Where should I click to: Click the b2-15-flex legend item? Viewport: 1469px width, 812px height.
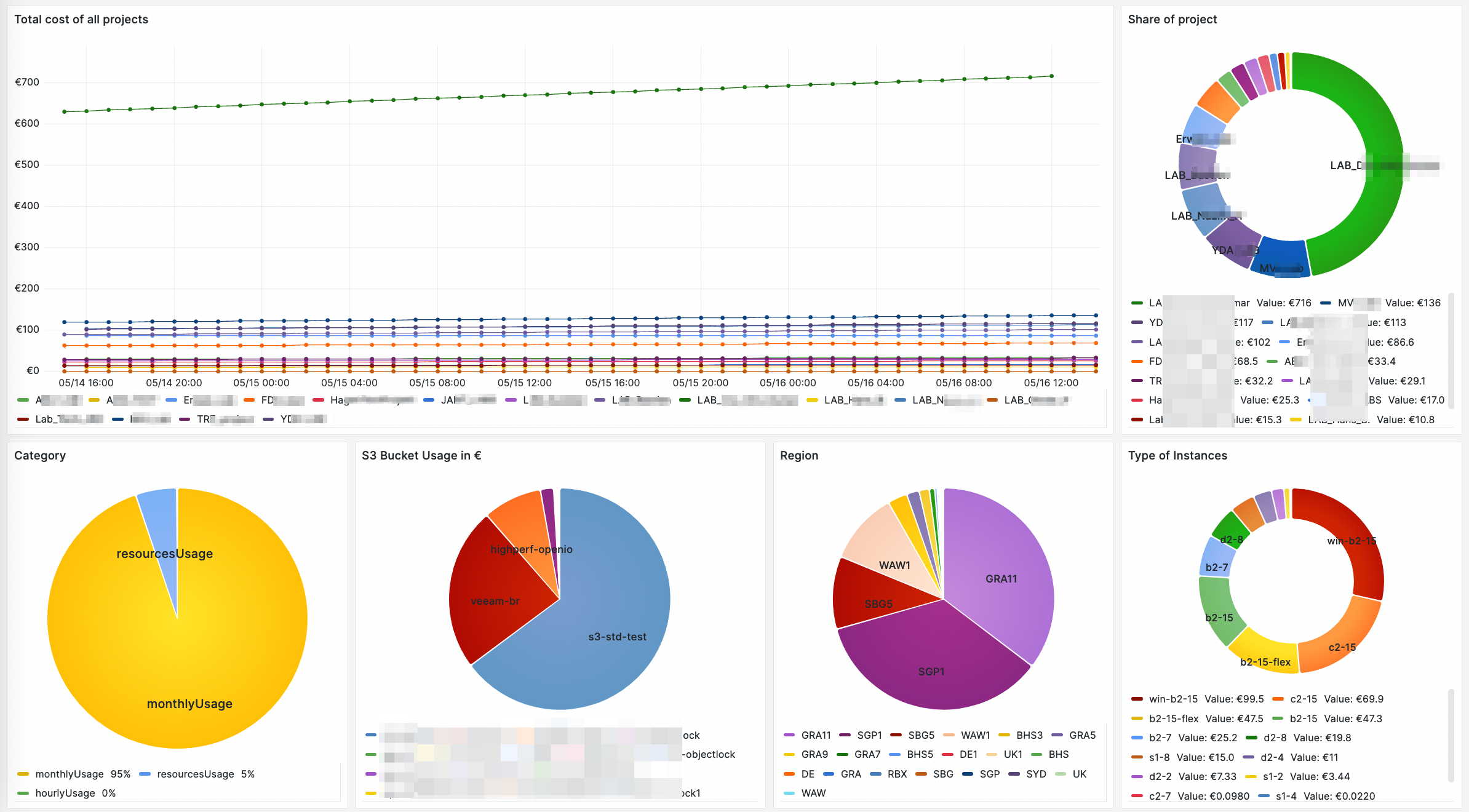(x=1173, y=718)
